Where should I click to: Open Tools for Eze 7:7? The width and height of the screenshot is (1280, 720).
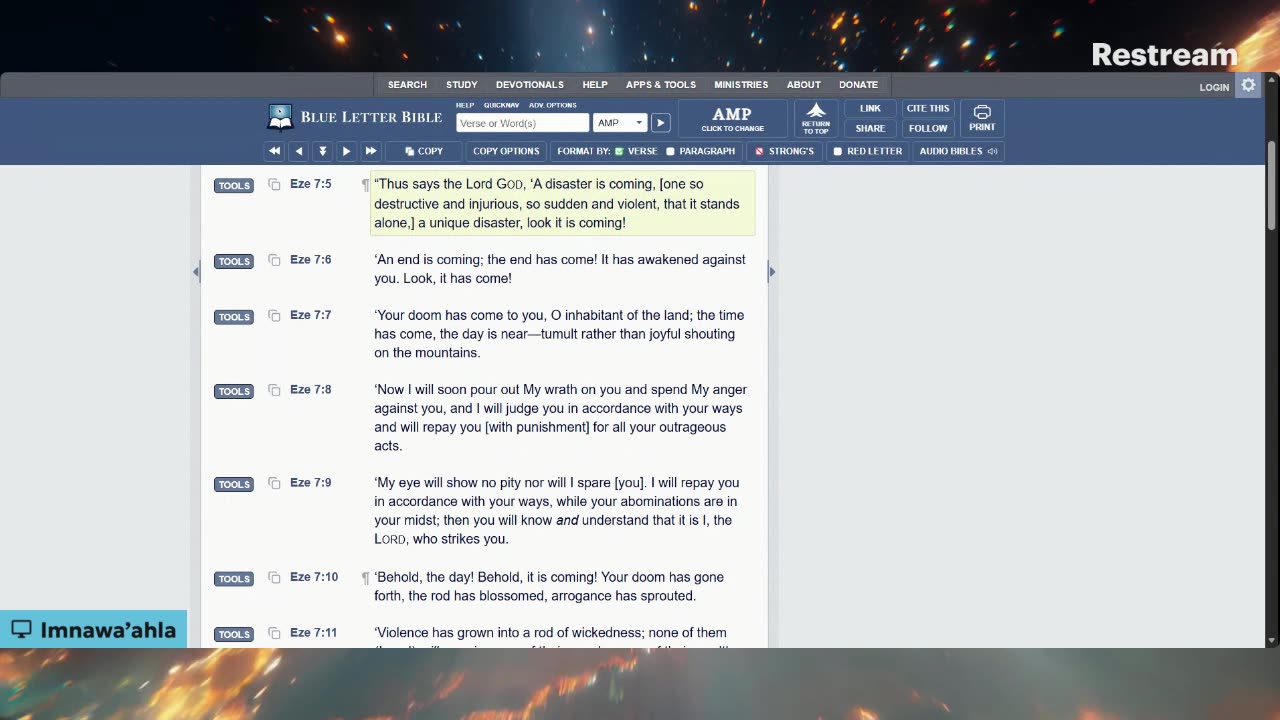pos(234,317)
